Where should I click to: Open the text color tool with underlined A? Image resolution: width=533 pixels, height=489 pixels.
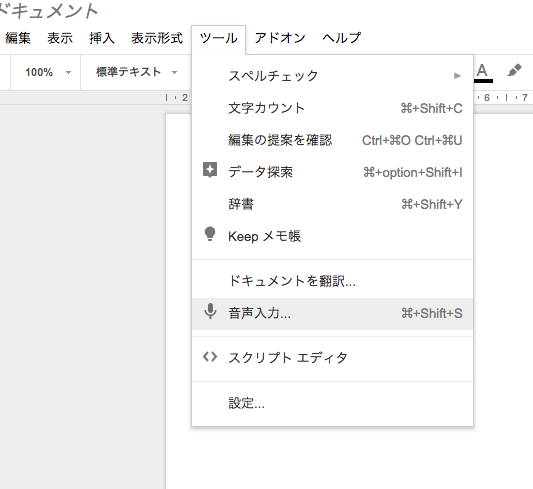[x=483, y=73]
